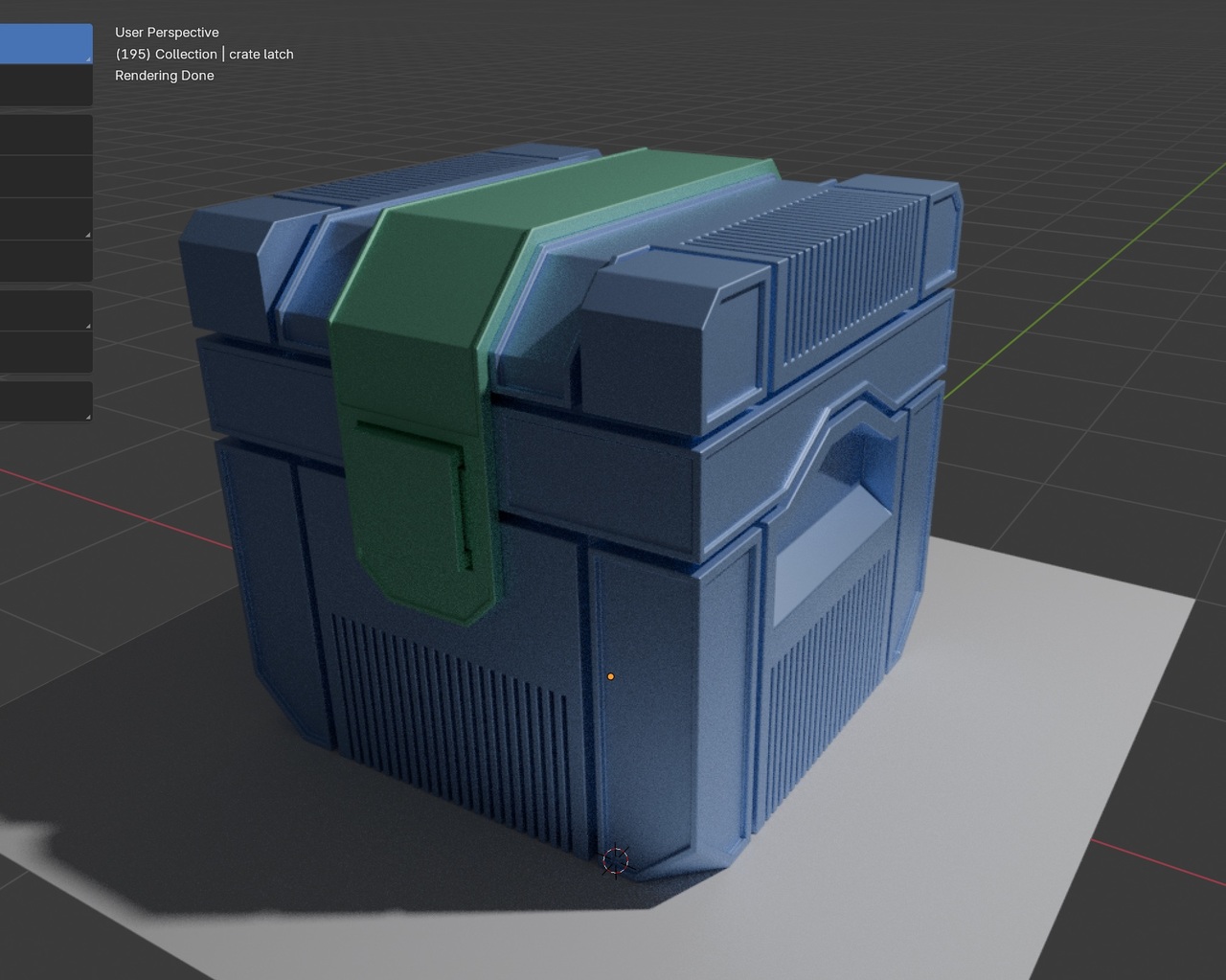The width and height of the screenshot is (1226, 980).
Task: Expand the Annotate tool group
Action: [x=86, y=324]
